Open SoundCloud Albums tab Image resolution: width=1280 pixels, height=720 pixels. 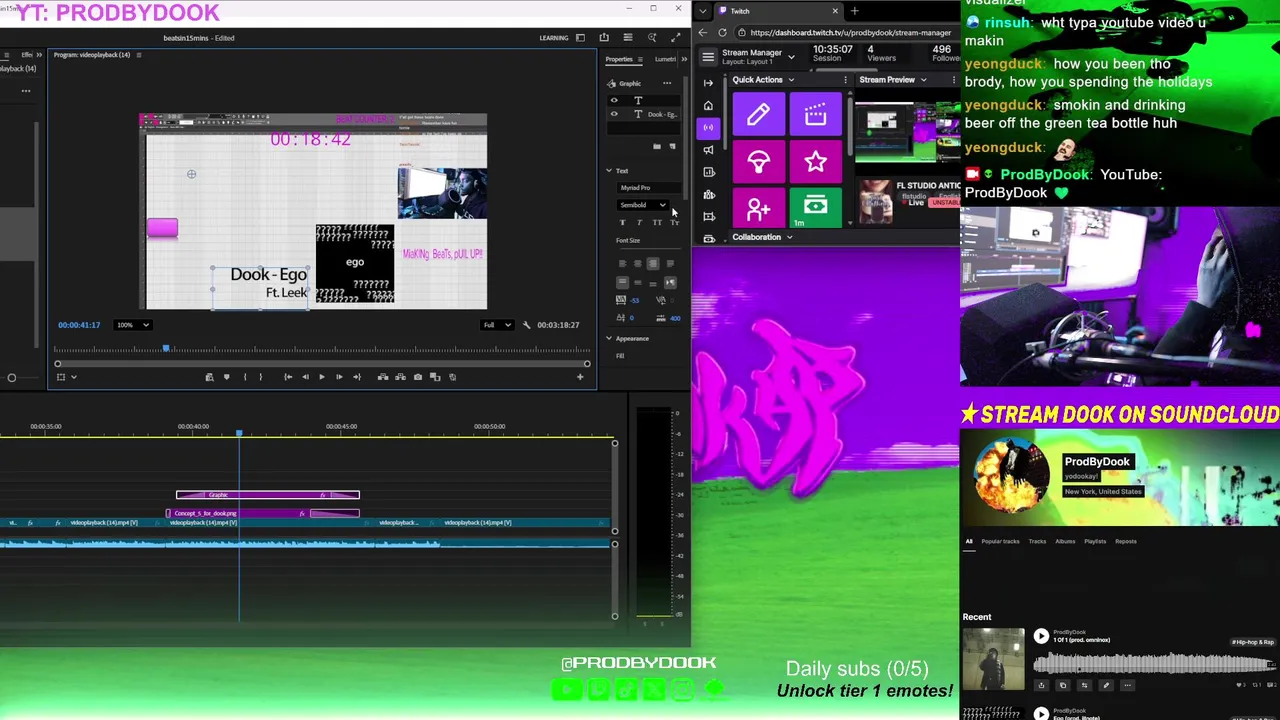pos(1065,542)
